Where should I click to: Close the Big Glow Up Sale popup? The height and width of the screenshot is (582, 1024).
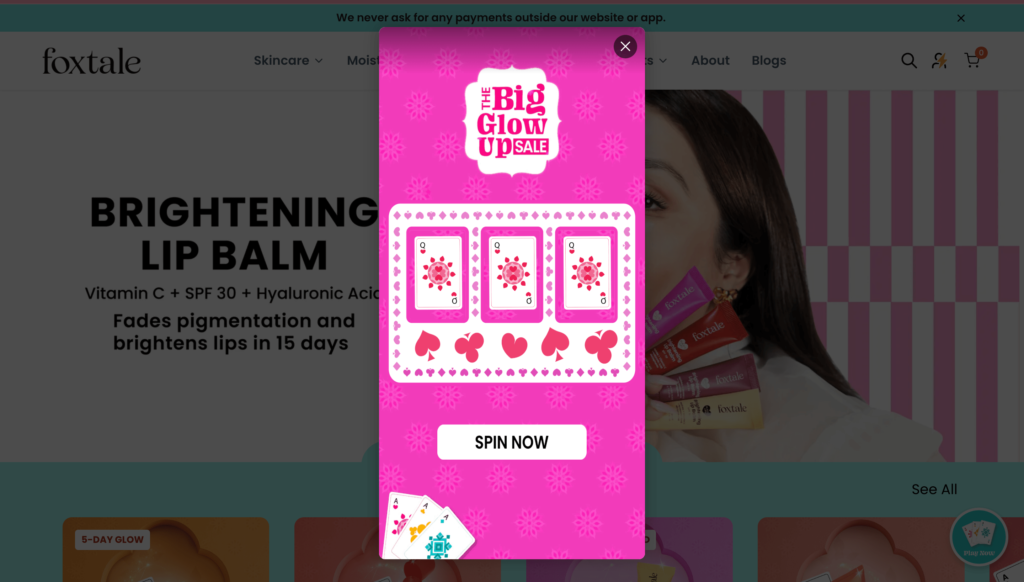625,46
